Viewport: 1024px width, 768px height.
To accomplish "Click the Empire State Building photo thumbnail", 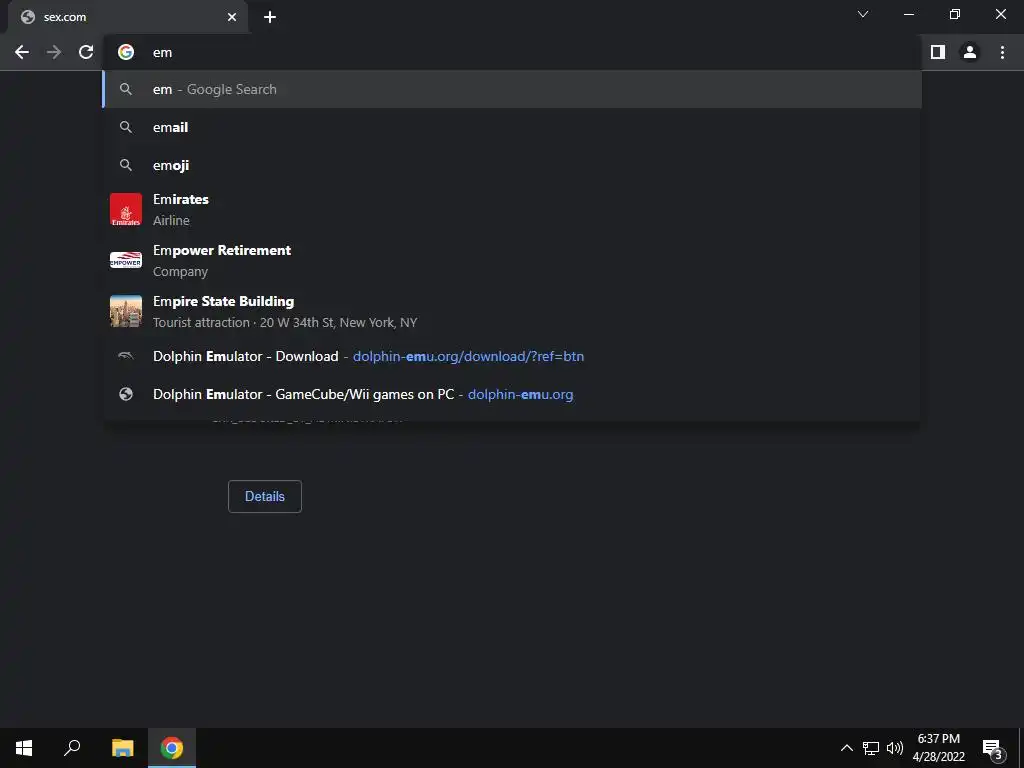I will pos(126,312).
